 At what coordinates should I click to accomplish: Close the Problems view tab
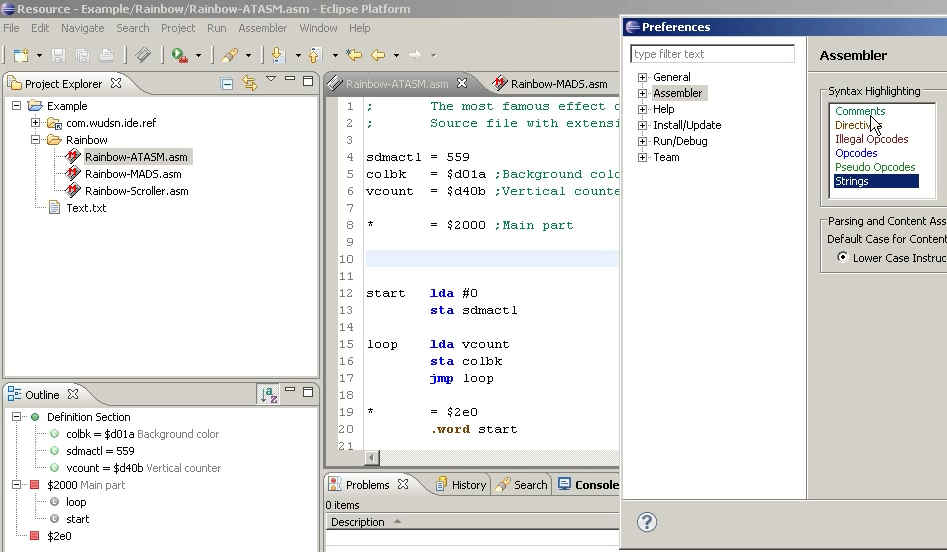pos(403,484)
